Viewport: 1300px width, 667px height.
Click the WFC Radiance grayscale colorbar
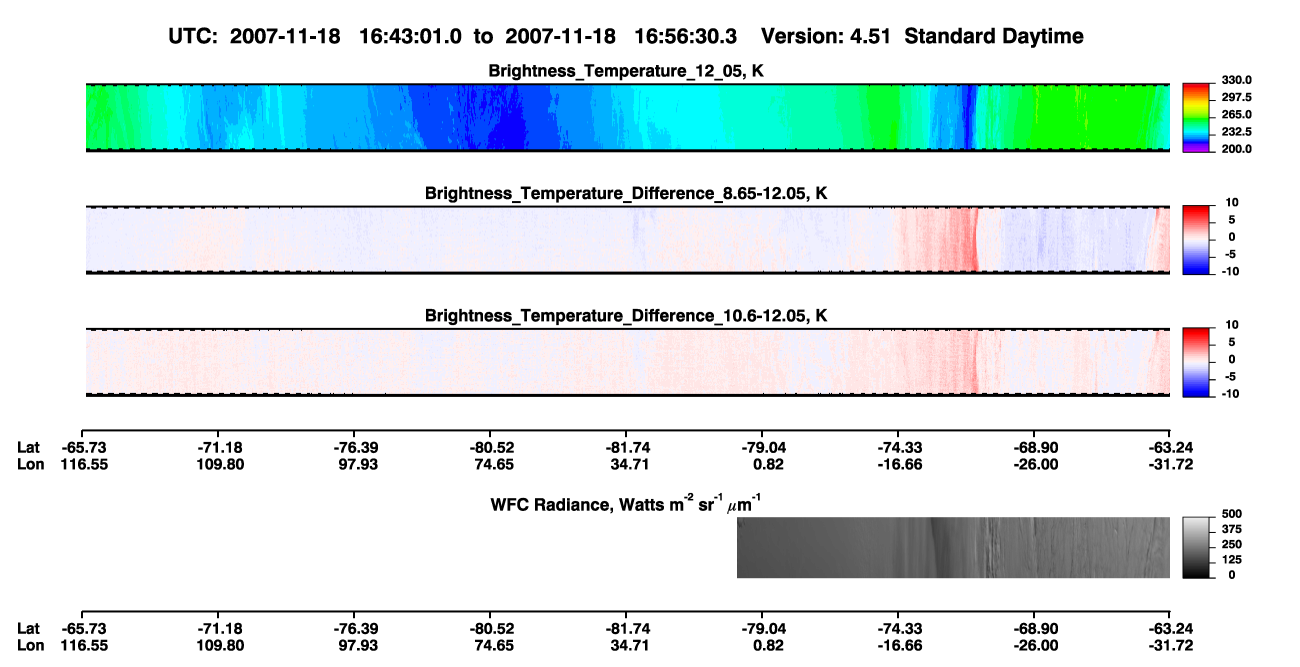pos(1195,547)
